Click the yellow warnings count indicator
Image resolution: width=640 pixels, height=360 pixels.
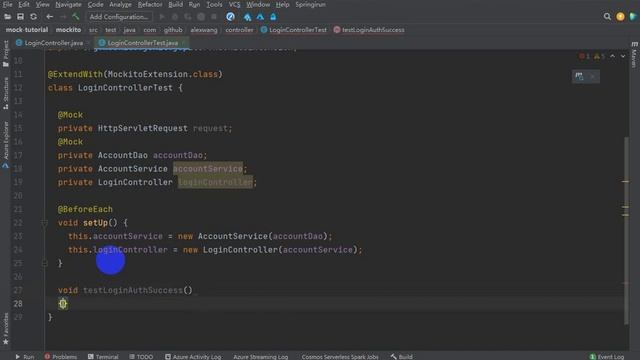coord(600,56)
